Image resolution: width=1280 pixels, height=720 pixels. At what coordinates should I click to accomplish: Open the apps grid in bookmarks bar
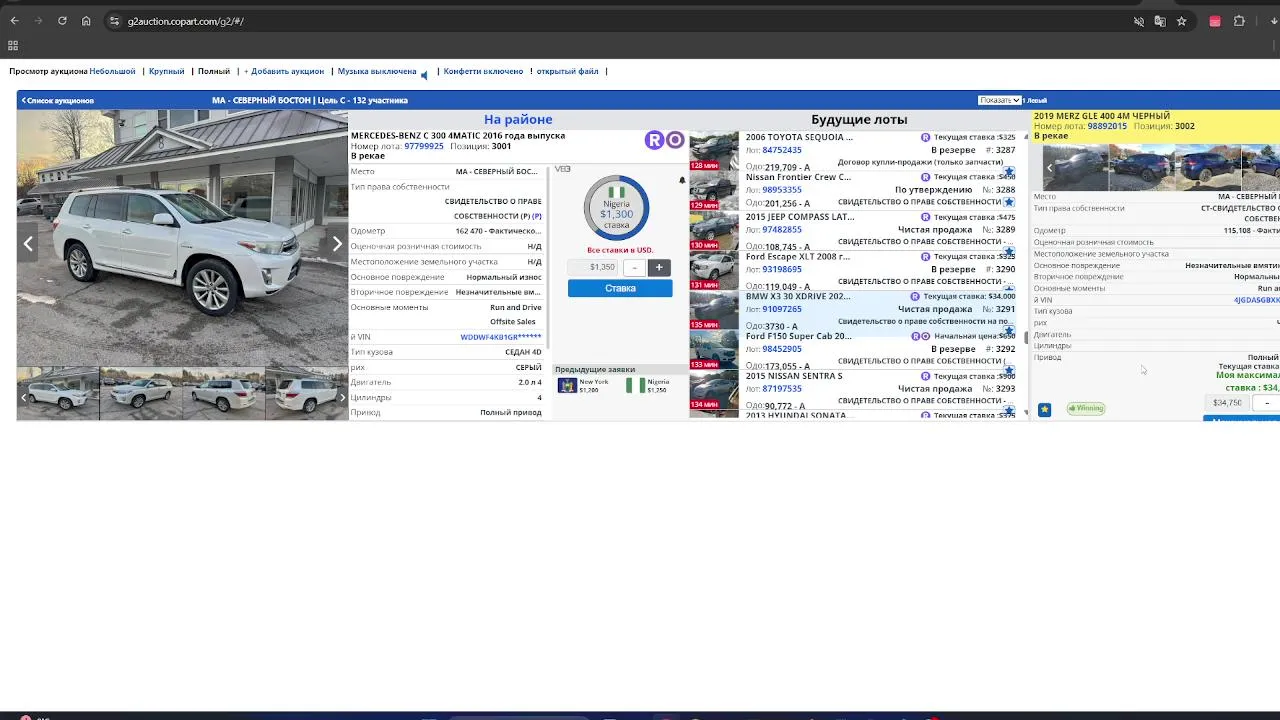click(x=13, y=46)
